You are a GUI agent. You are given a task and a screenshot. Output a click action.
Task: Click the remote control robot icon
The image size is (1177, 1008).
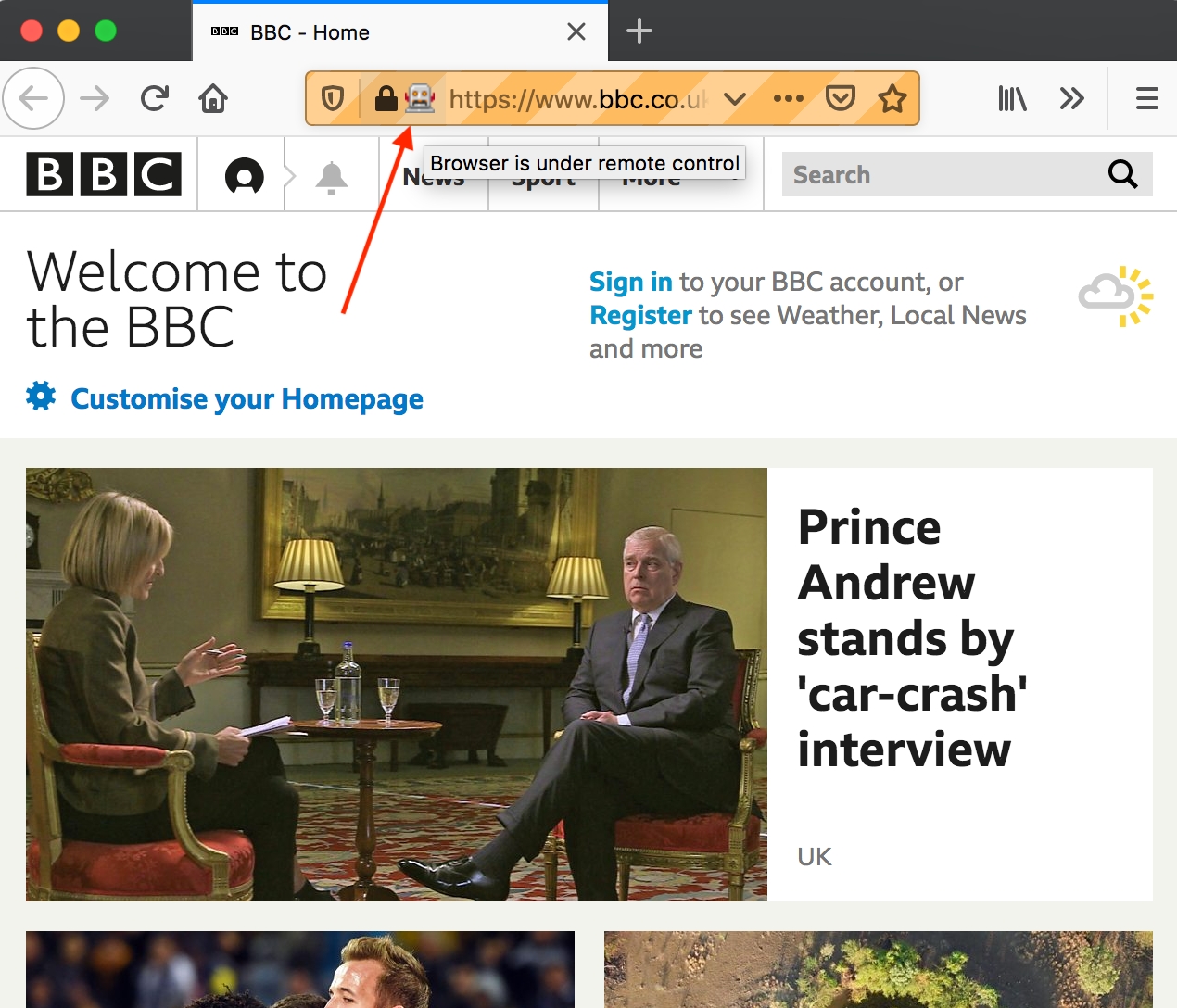click(420, 98)
